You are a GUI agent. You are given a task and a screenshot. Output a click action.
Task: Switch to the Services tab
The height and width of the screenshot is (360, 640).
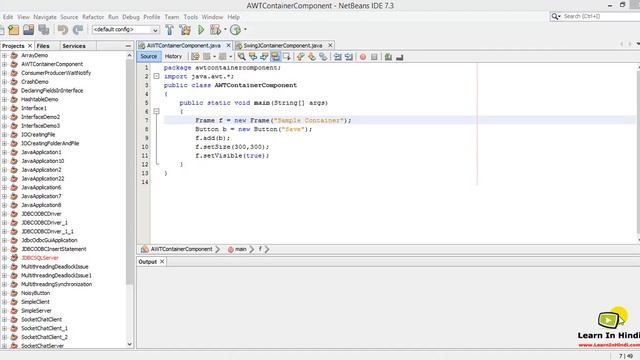pyautogui.click(x=74, y=46)
